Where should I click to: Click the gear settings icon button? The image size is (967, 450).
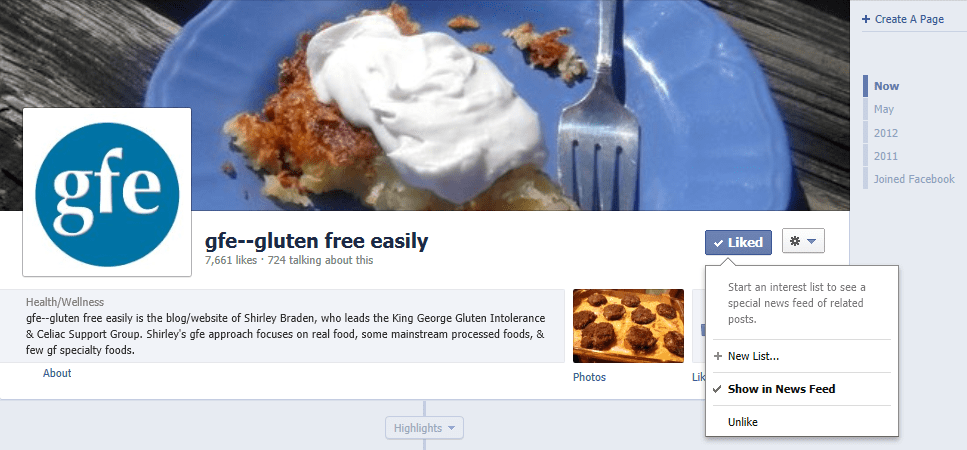tap(803, 242)
